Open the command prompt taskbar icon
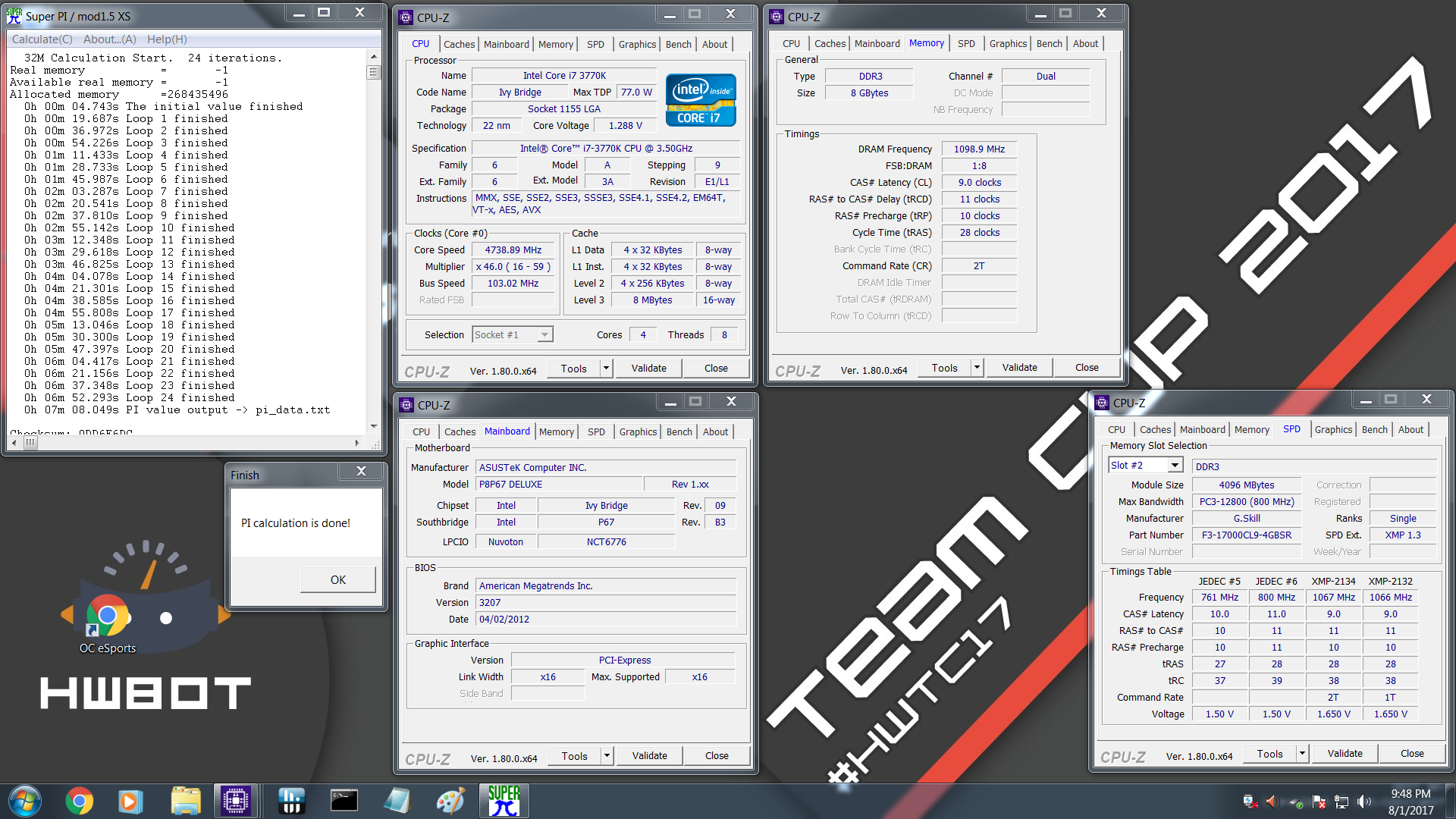The image size is (1456, 819). (x=344, y=801)
